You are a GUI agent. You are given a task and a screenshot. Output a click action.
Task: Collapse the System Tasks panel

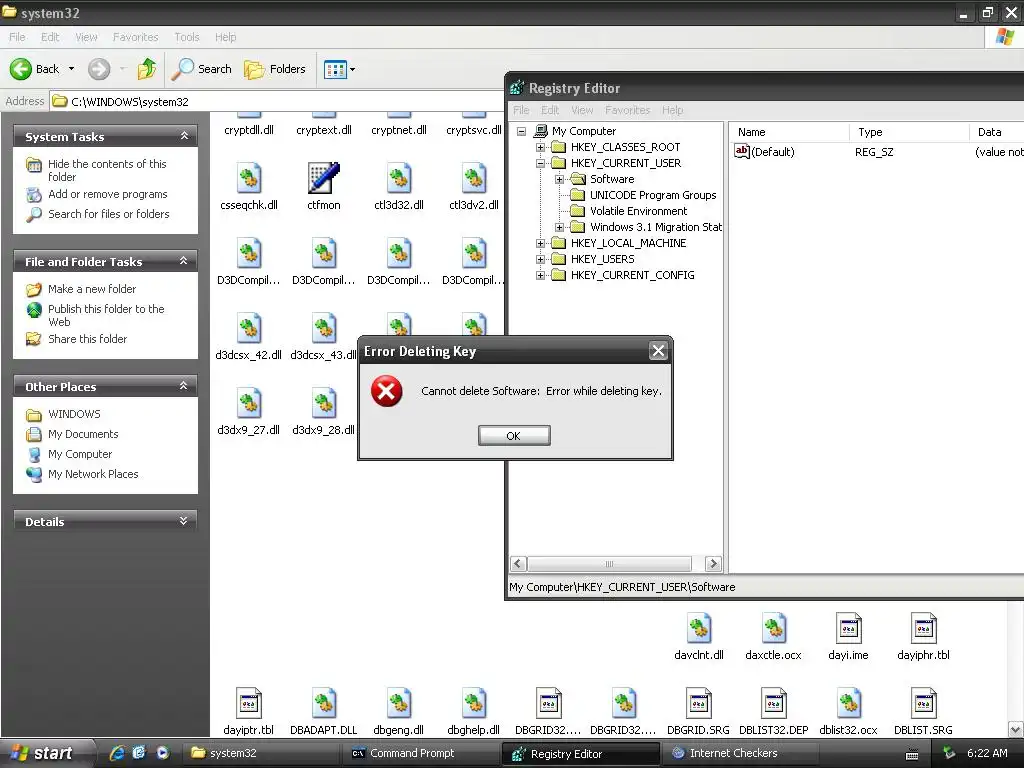coord(184,136)
